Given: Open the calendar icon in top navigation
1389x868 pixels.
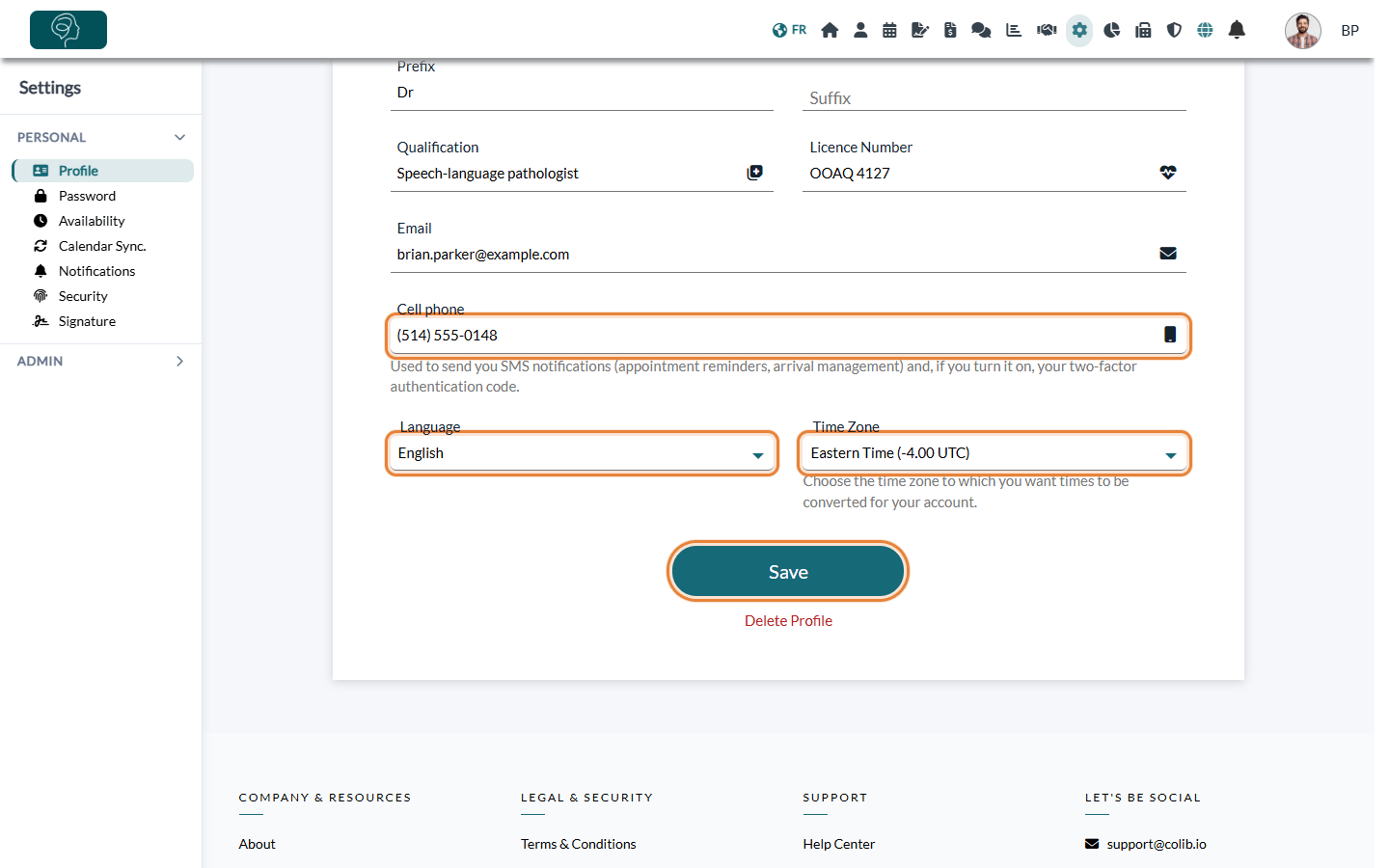Looking at the screenshot, I should tap(889, 30).
